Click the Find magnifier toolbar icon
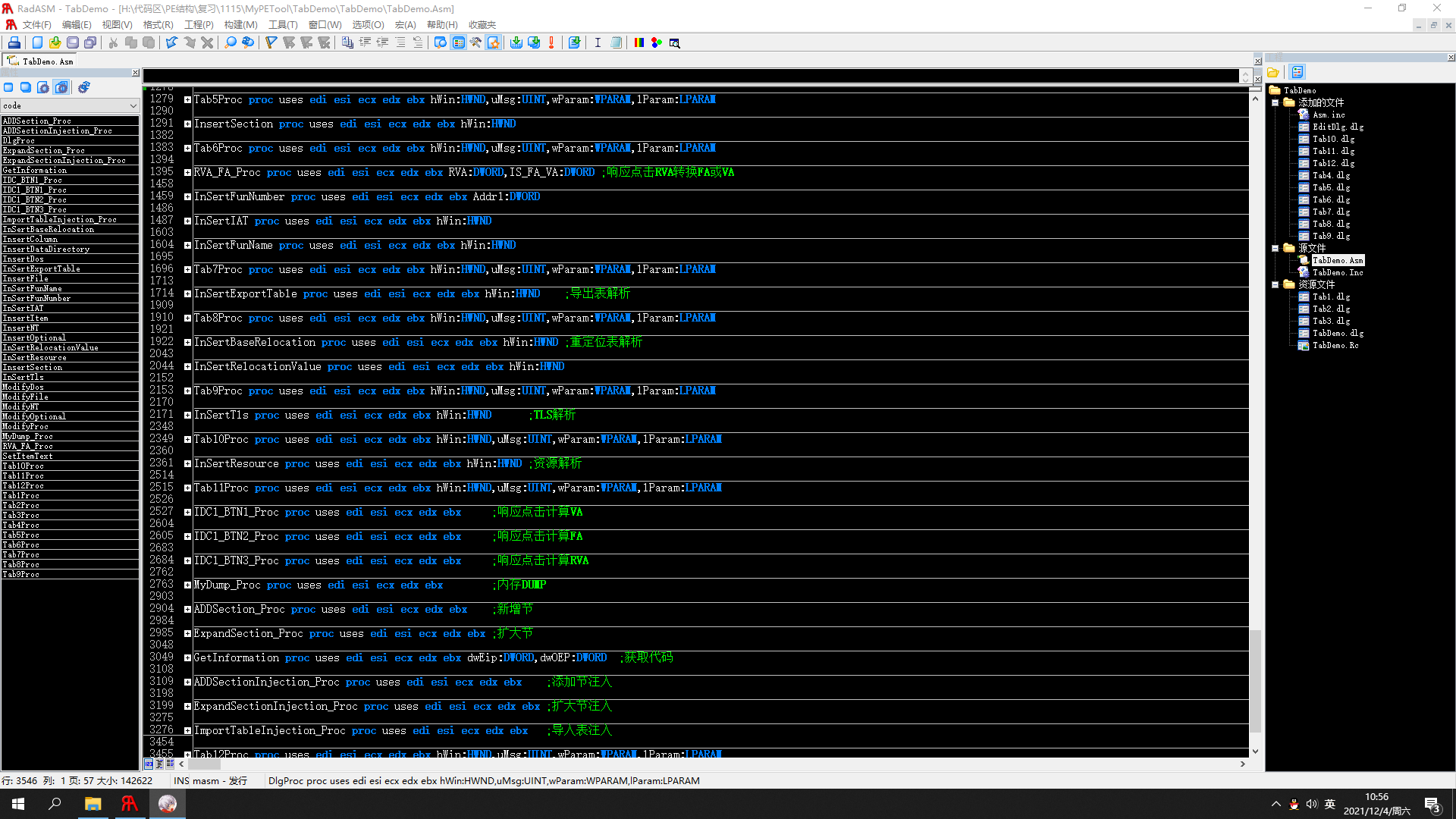Image resolution: width=1456 pixels, height=819 pixels. coord(231,42)
